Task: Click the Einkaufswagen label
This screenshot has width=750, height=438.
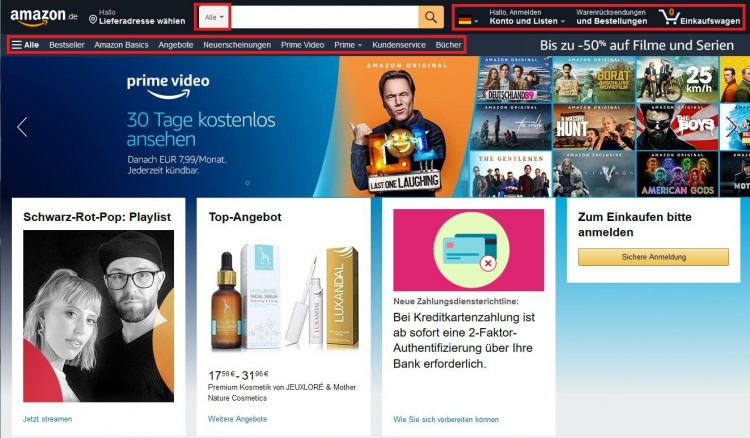Action: coord(710,21)
